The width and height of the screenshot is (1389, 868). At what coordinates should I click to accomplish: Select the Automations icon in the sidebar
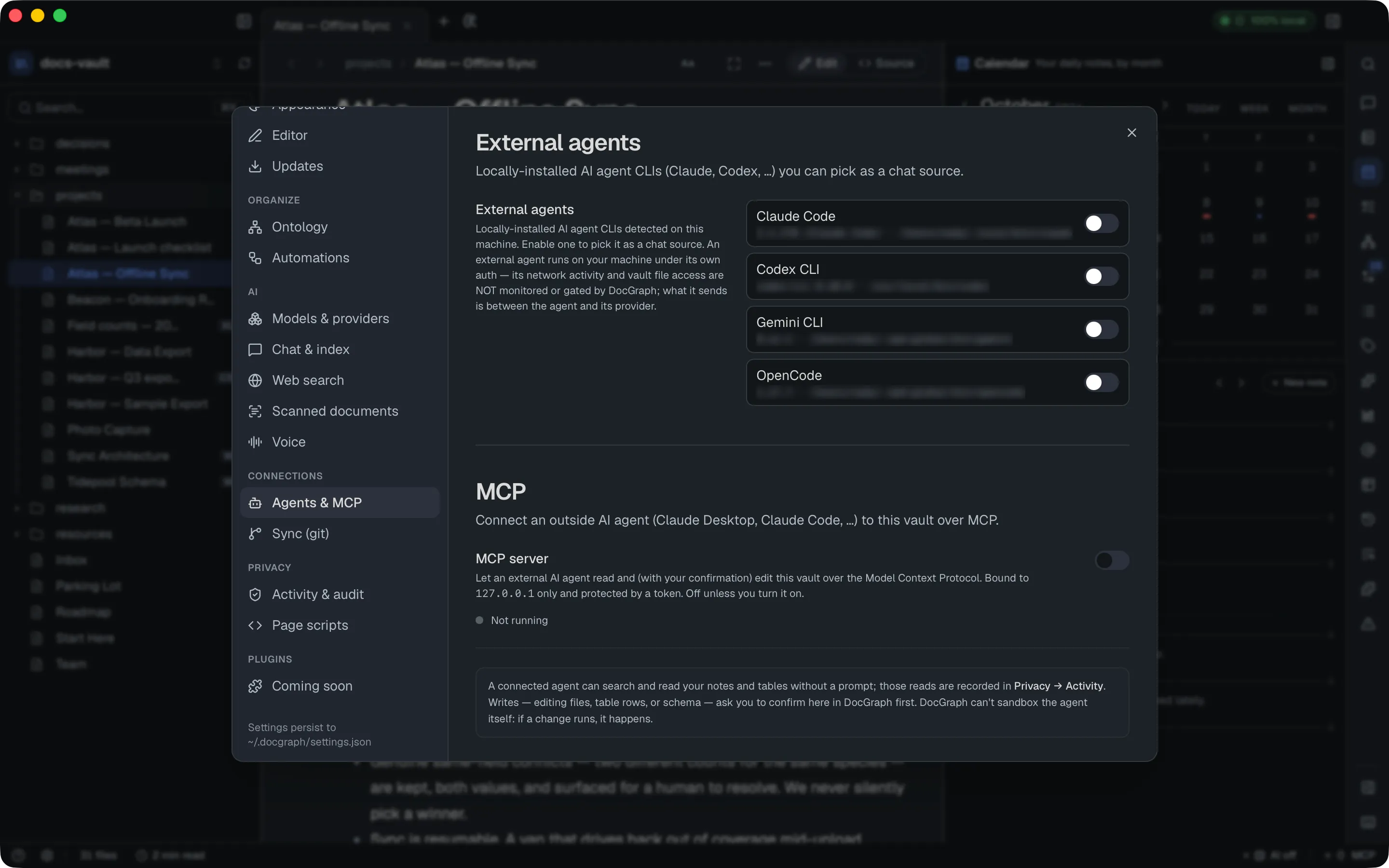click(255, 258)
